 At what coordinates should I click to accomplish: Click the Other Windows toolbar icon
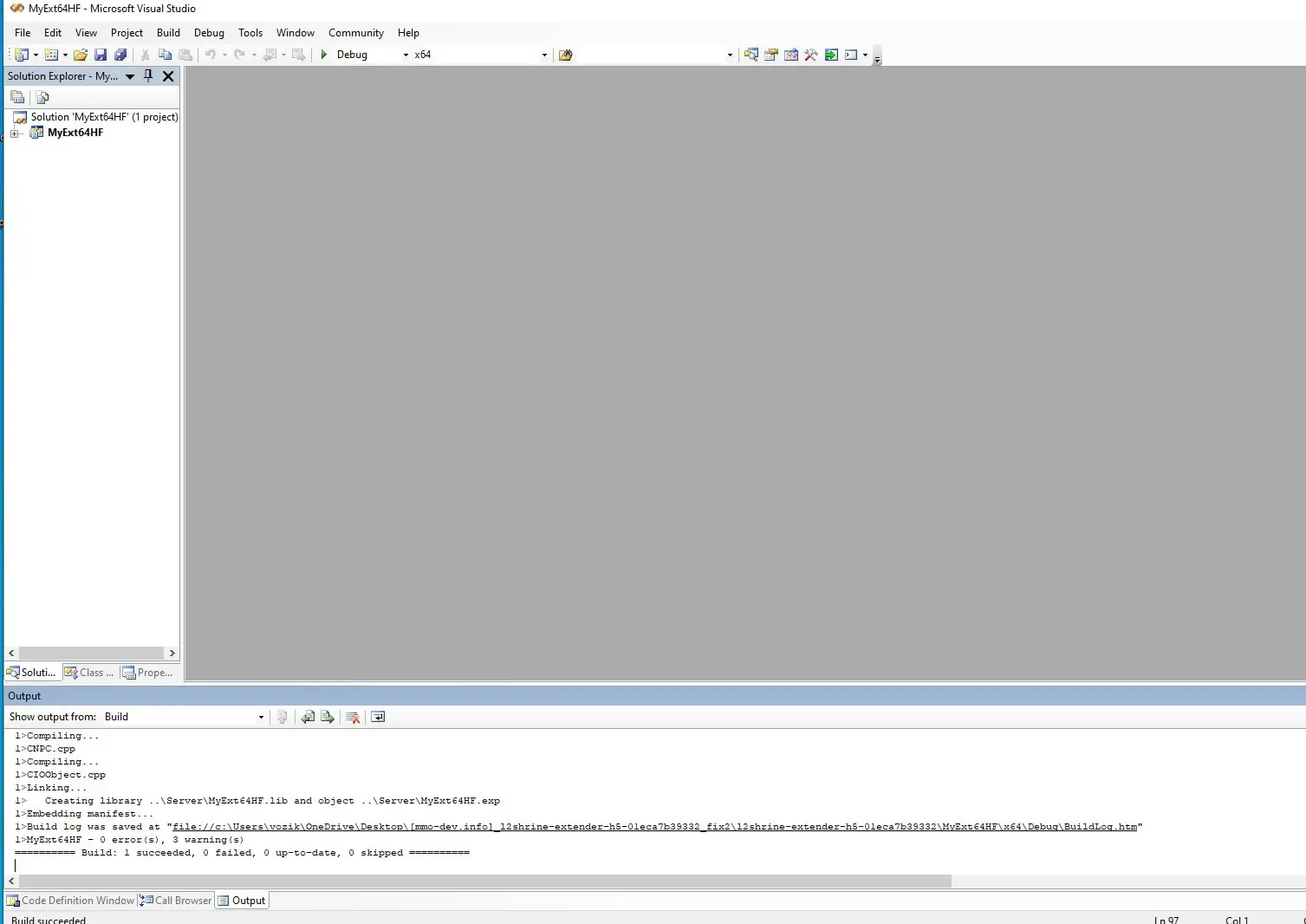pos(851,55)
